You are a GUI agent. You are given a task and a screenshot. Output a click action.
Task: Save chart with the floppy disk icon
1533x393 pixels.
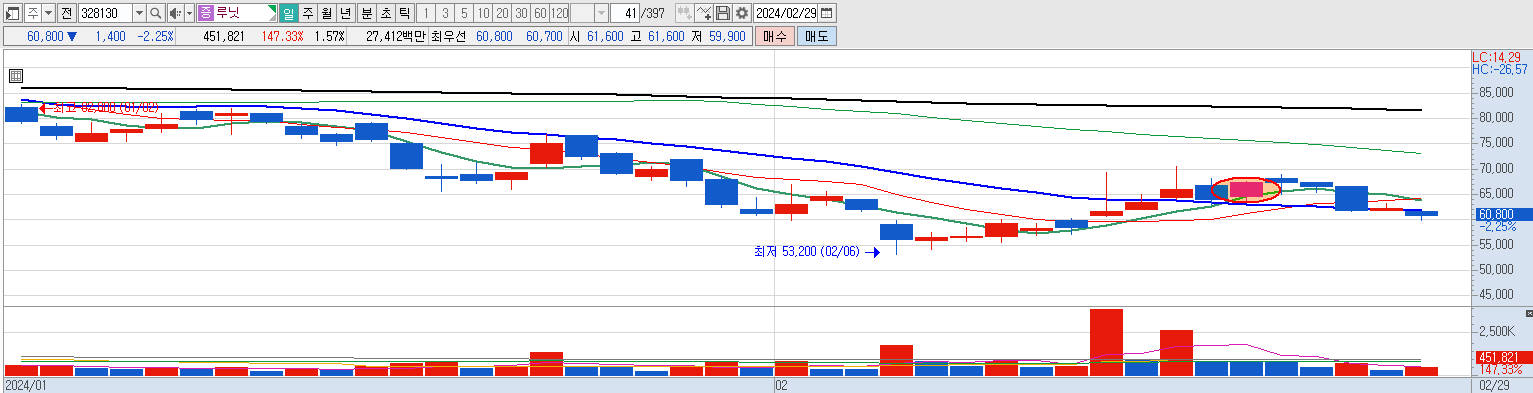722,13
